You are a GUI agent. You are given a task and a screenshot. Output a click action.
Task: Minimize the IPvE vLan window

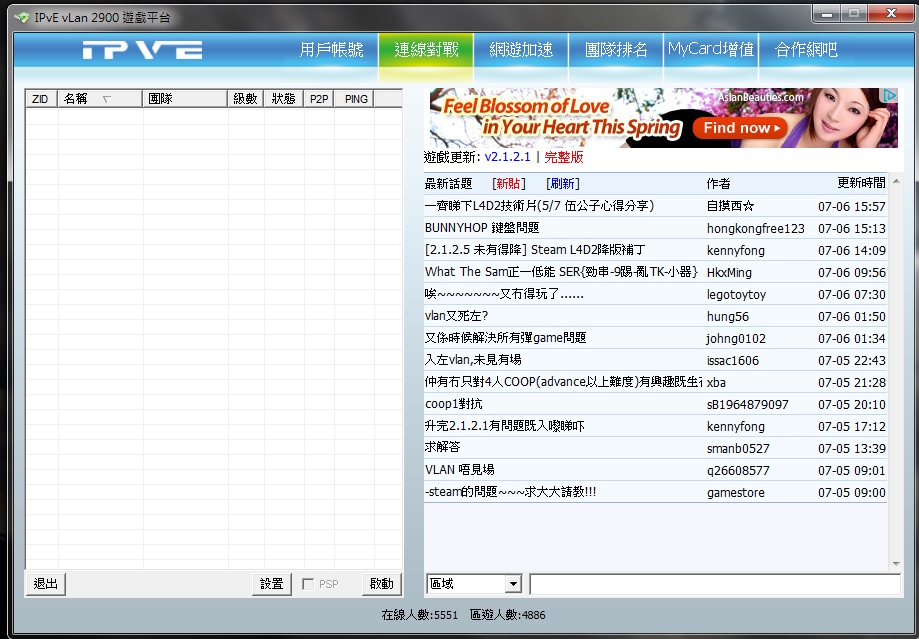click(x=824, y=14)
